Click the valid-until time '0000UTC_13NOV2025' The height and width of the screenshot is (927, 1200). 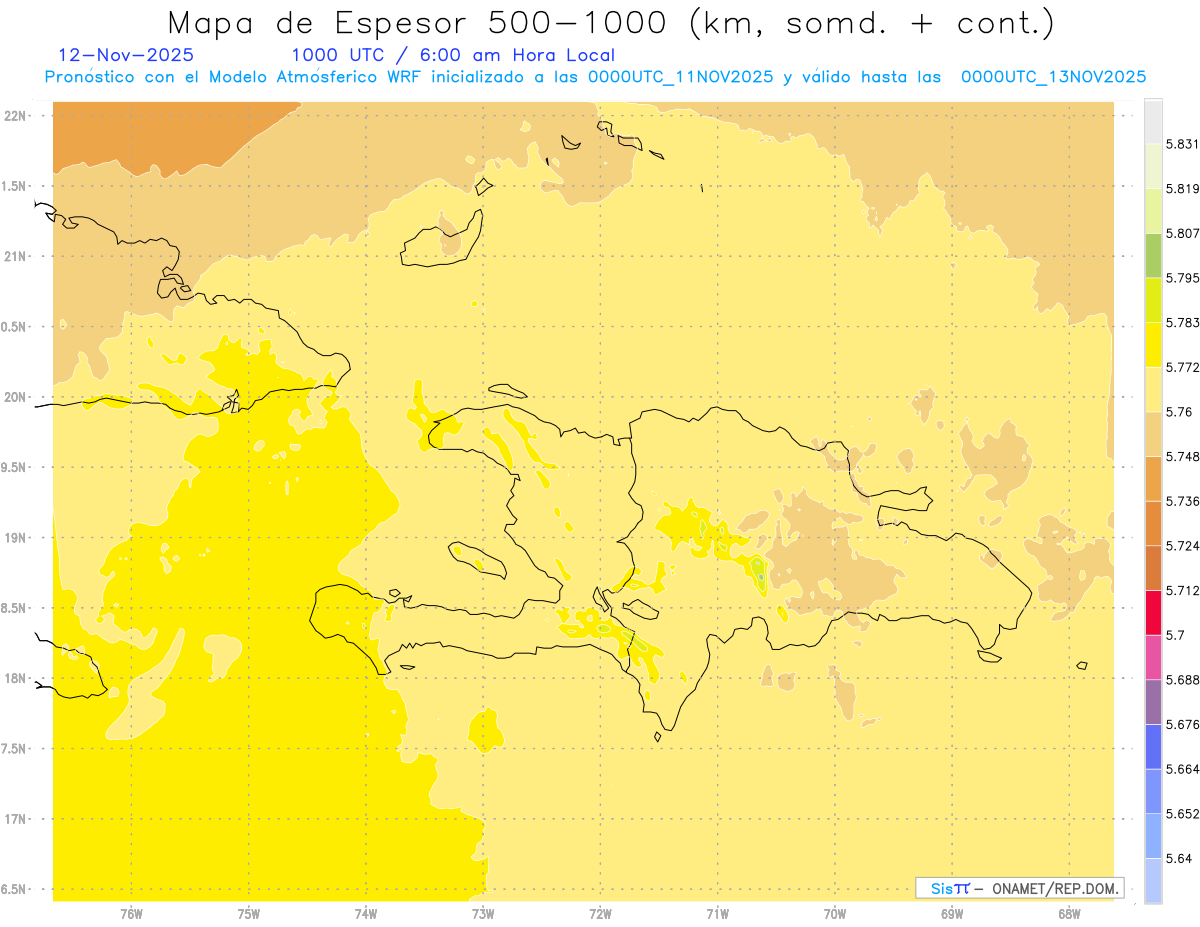(x=1053, y=77)
